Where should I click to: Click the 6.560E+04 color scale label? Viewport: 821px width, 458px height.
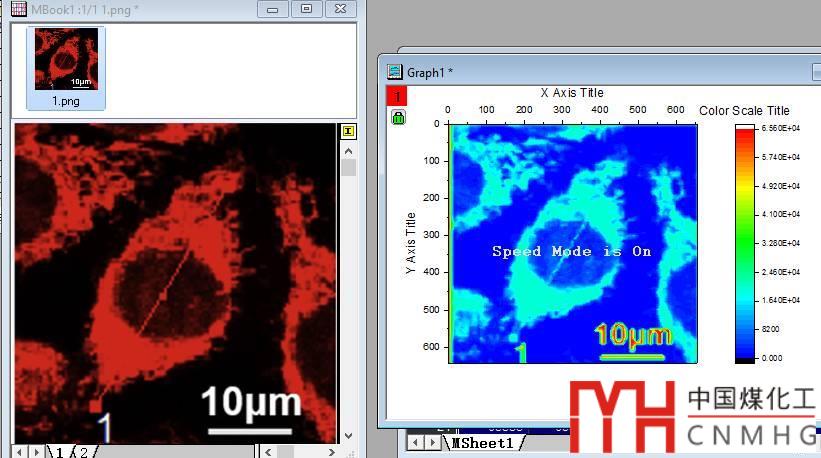(781, 128)
